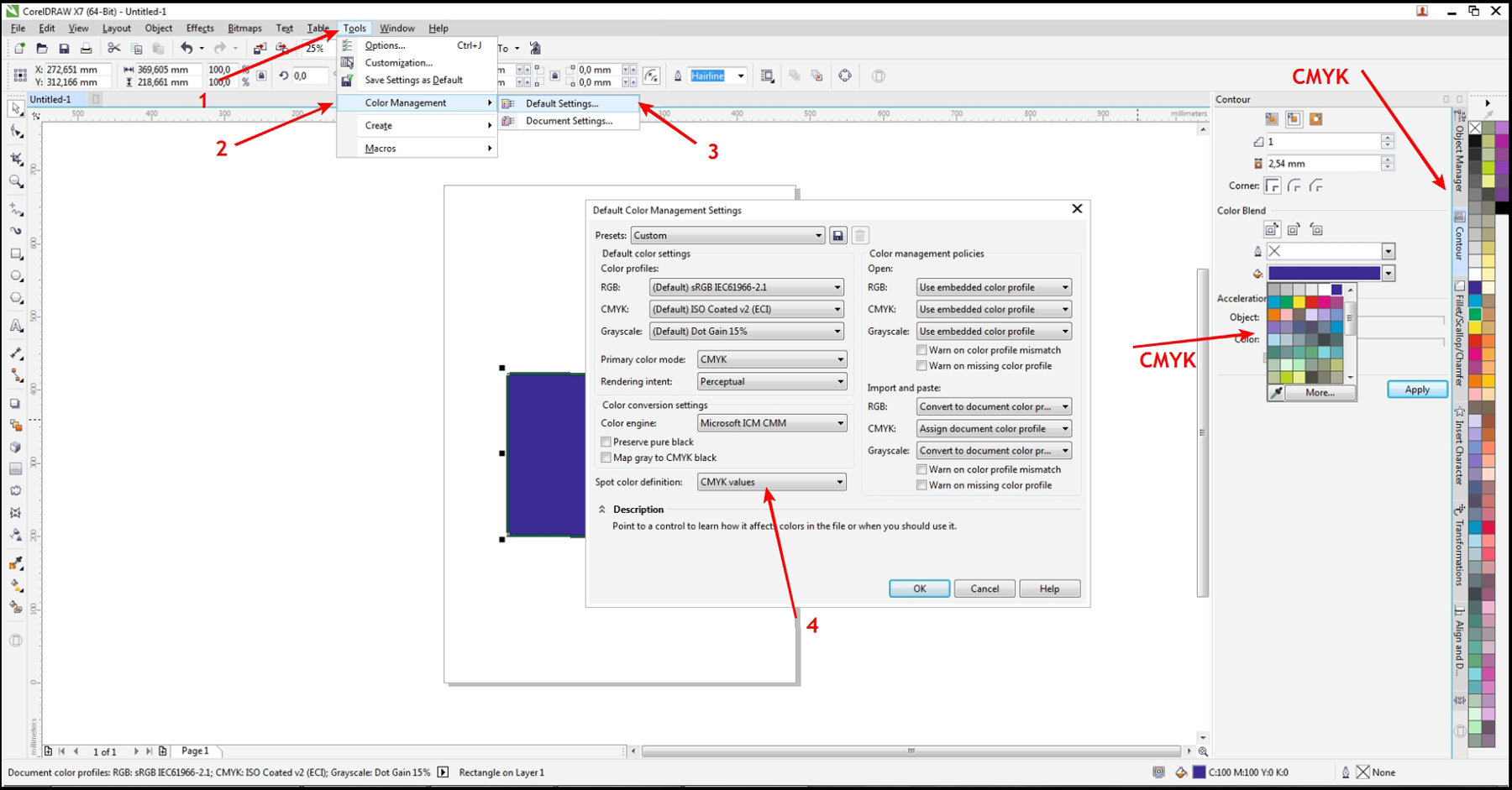Switch to Object Manager docker tab

[1459, 151]
